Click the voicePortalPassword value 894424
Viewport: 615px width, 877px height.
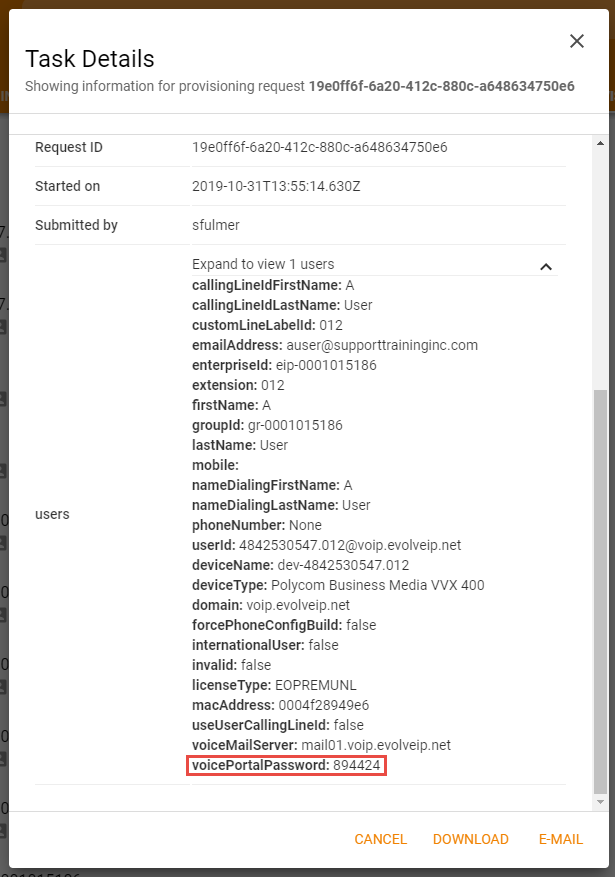coord(356,765)
